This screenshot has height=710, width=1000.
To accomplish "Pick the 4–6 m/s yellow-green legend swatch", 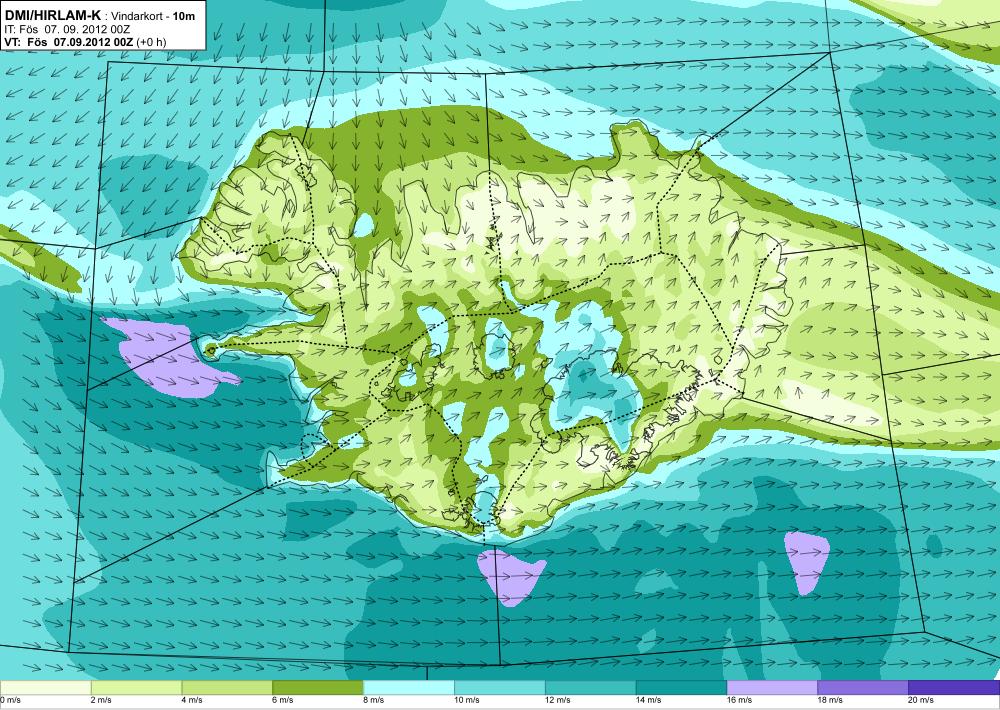I will point(227,687).
